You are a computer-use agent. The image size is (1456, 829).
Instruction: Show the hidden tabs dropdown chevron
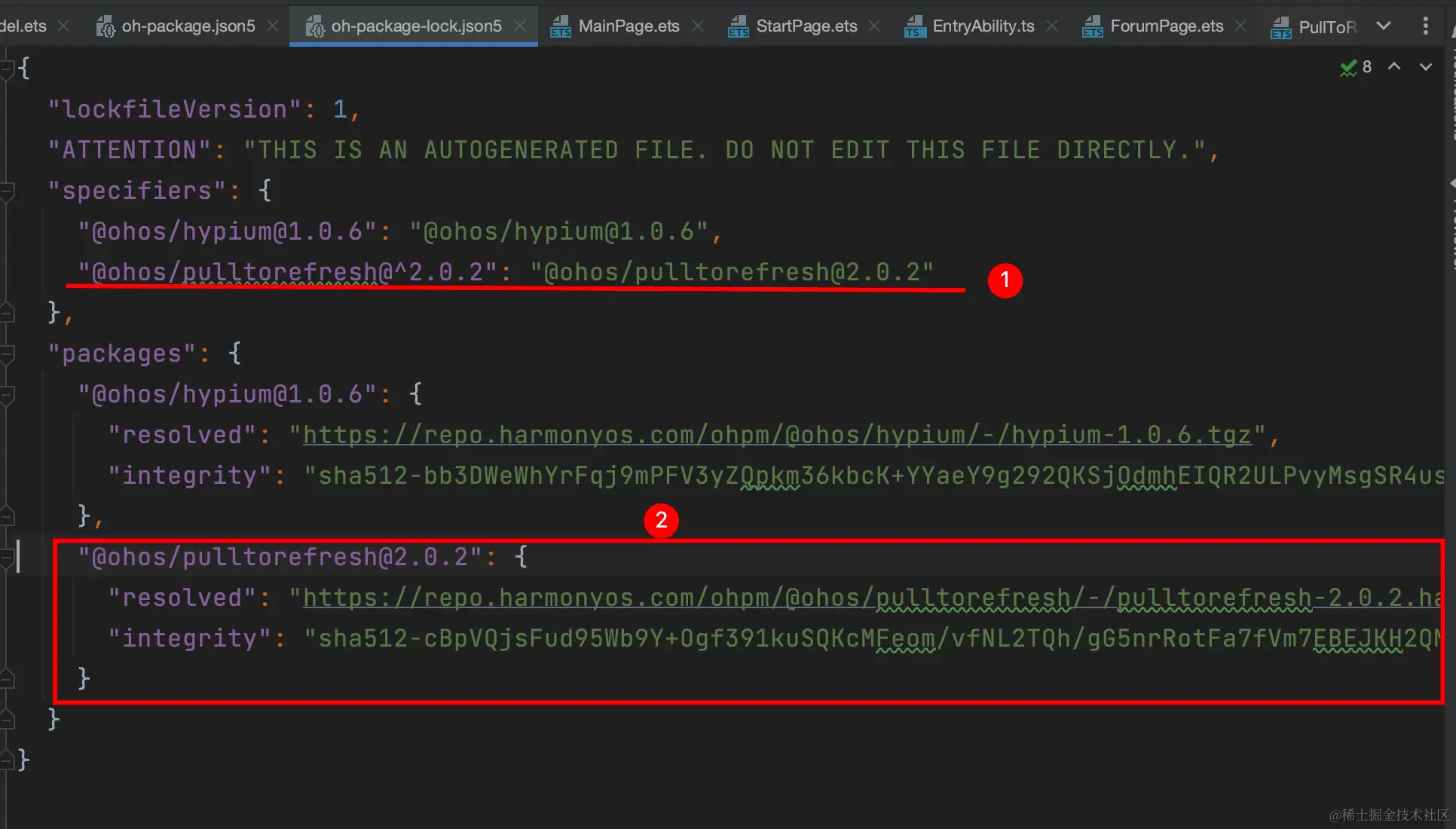pyautogui.click(x=1383, y=26)
